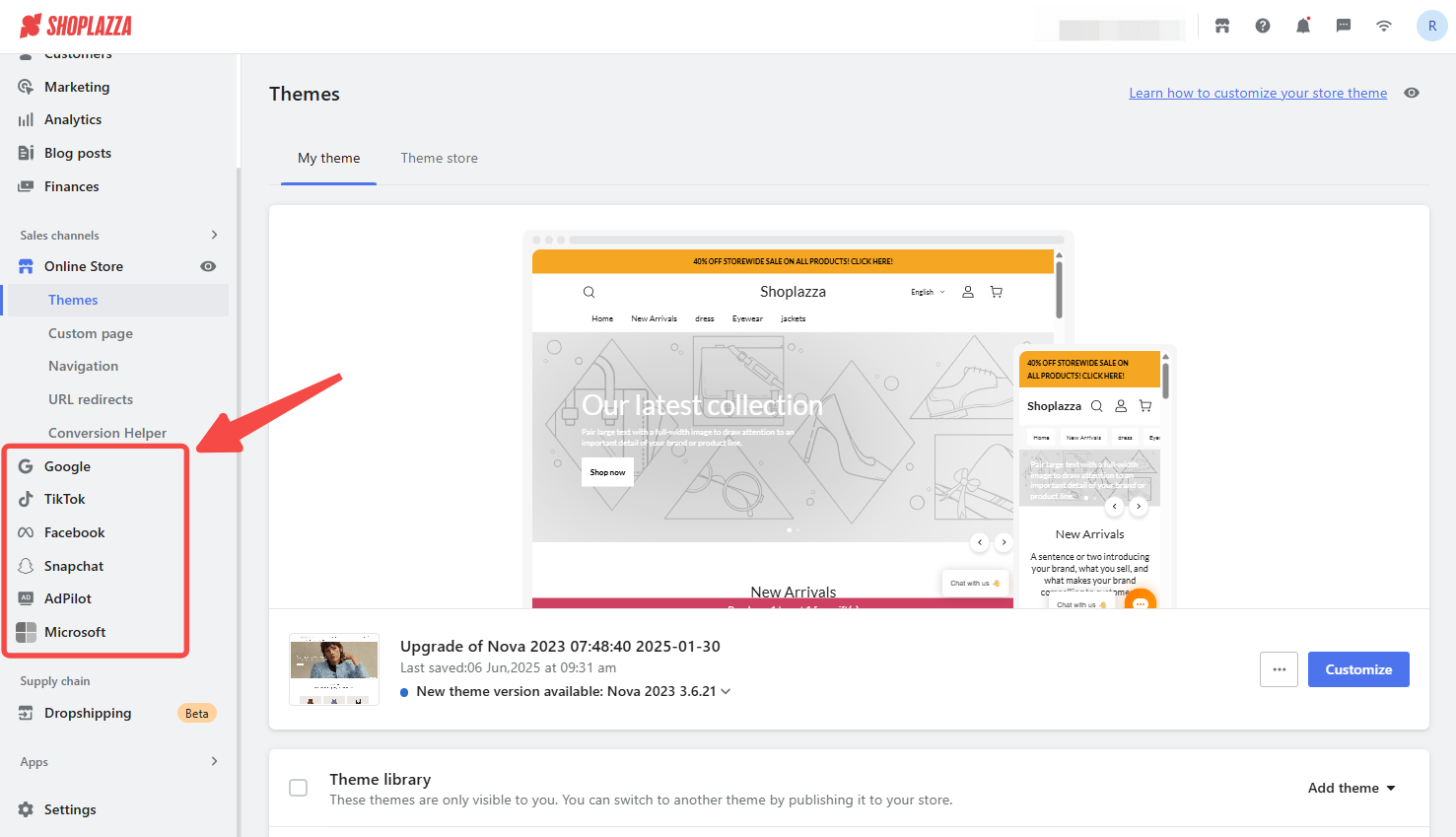Expand the Apps section chevron

(214, 761)
